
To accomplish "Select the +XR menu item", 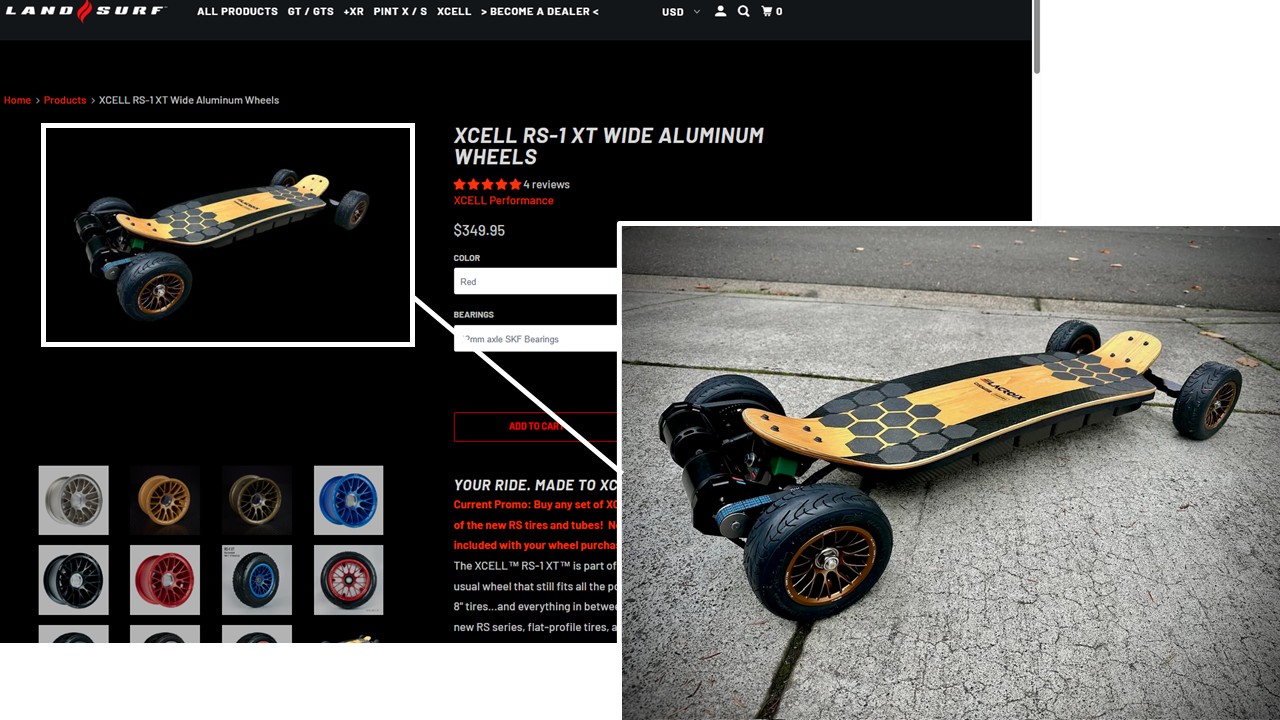I will 353,12.
